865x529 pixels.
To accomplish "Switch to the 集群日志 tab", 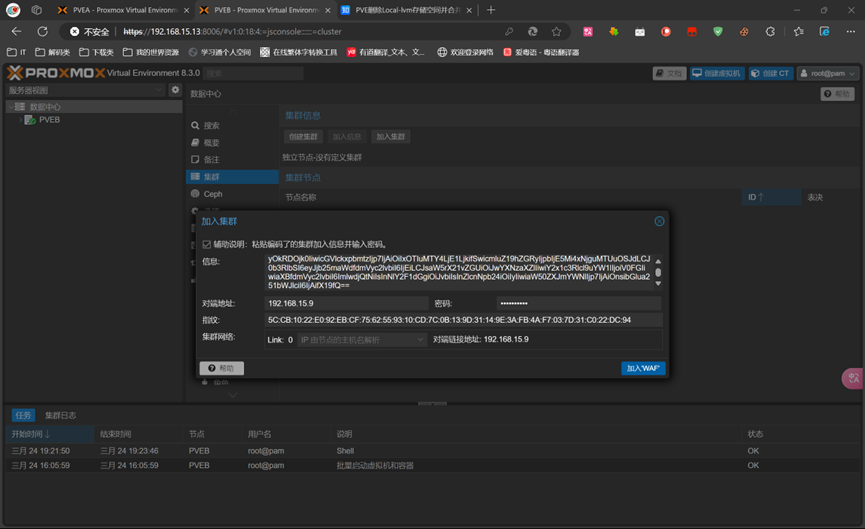I will pyautogui.click(x=61, y=415).
